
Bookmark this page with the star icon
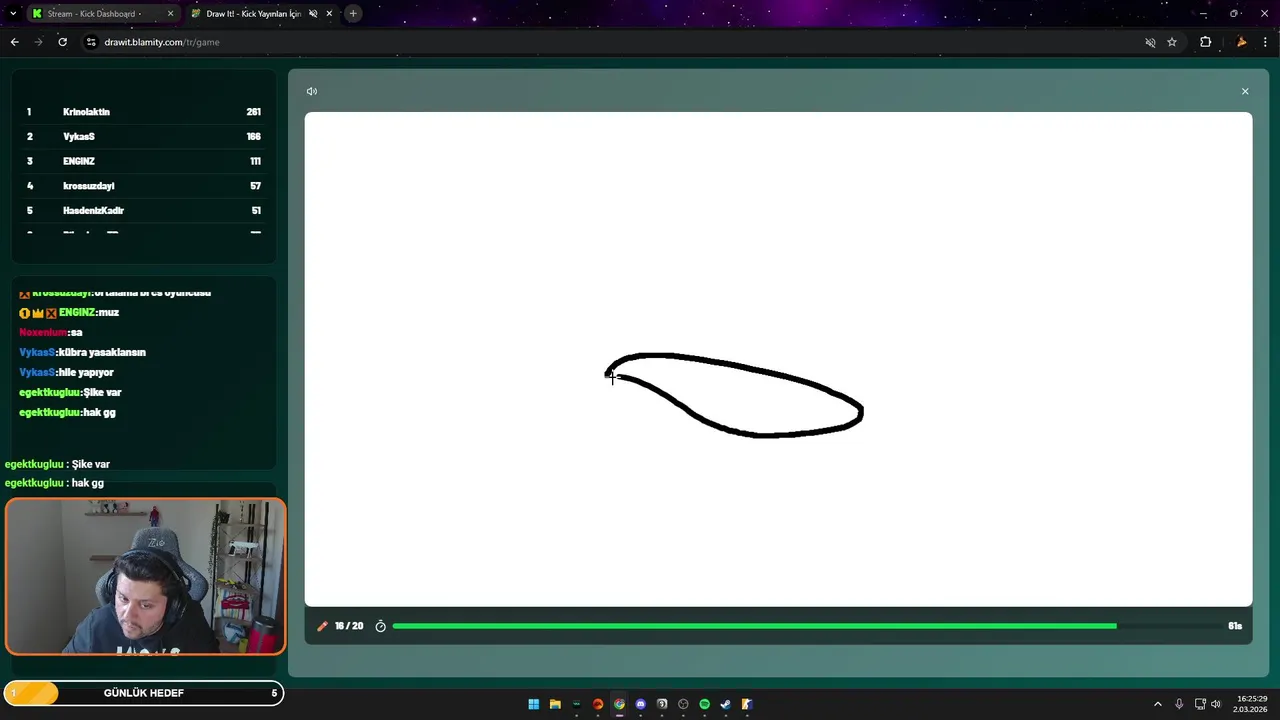pos(1172,42)
